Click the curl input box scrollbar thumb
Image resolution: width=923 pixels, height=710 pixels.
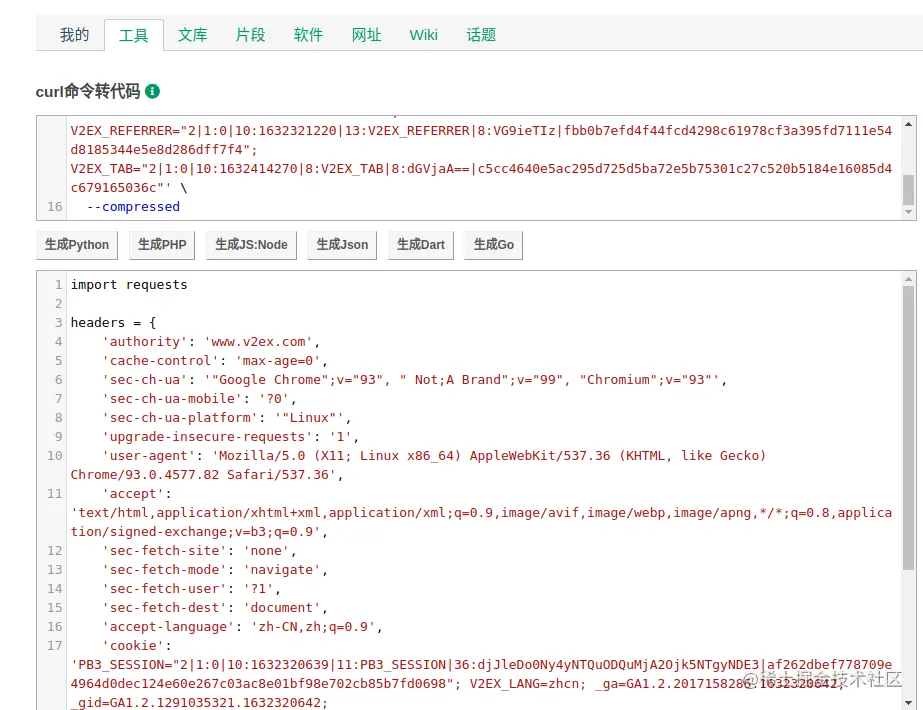tap(908, 189)
